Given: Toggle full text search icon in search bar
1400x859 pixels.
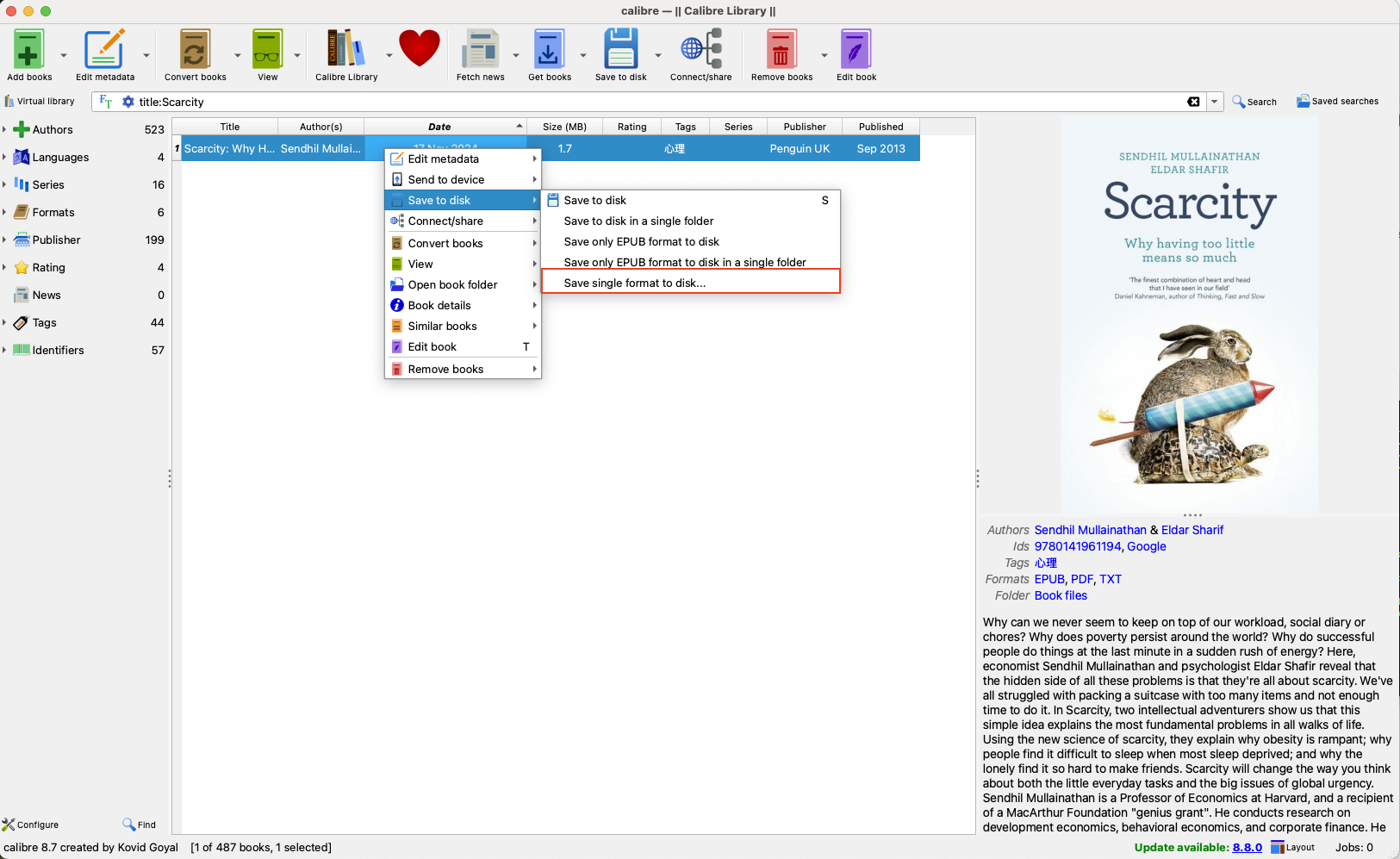Looking at the screenshot, I should pos(106,102).
